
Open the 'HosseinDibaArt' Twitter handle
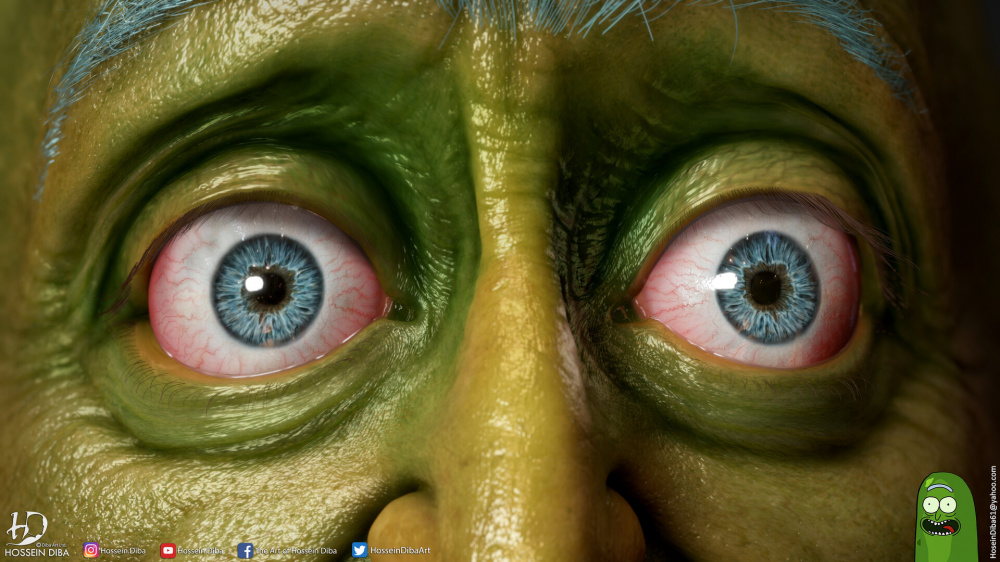[400, 550]
